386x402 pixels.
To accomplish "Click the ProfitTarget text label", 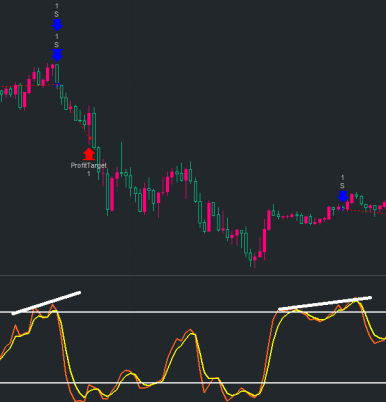I will pos(89,165).
